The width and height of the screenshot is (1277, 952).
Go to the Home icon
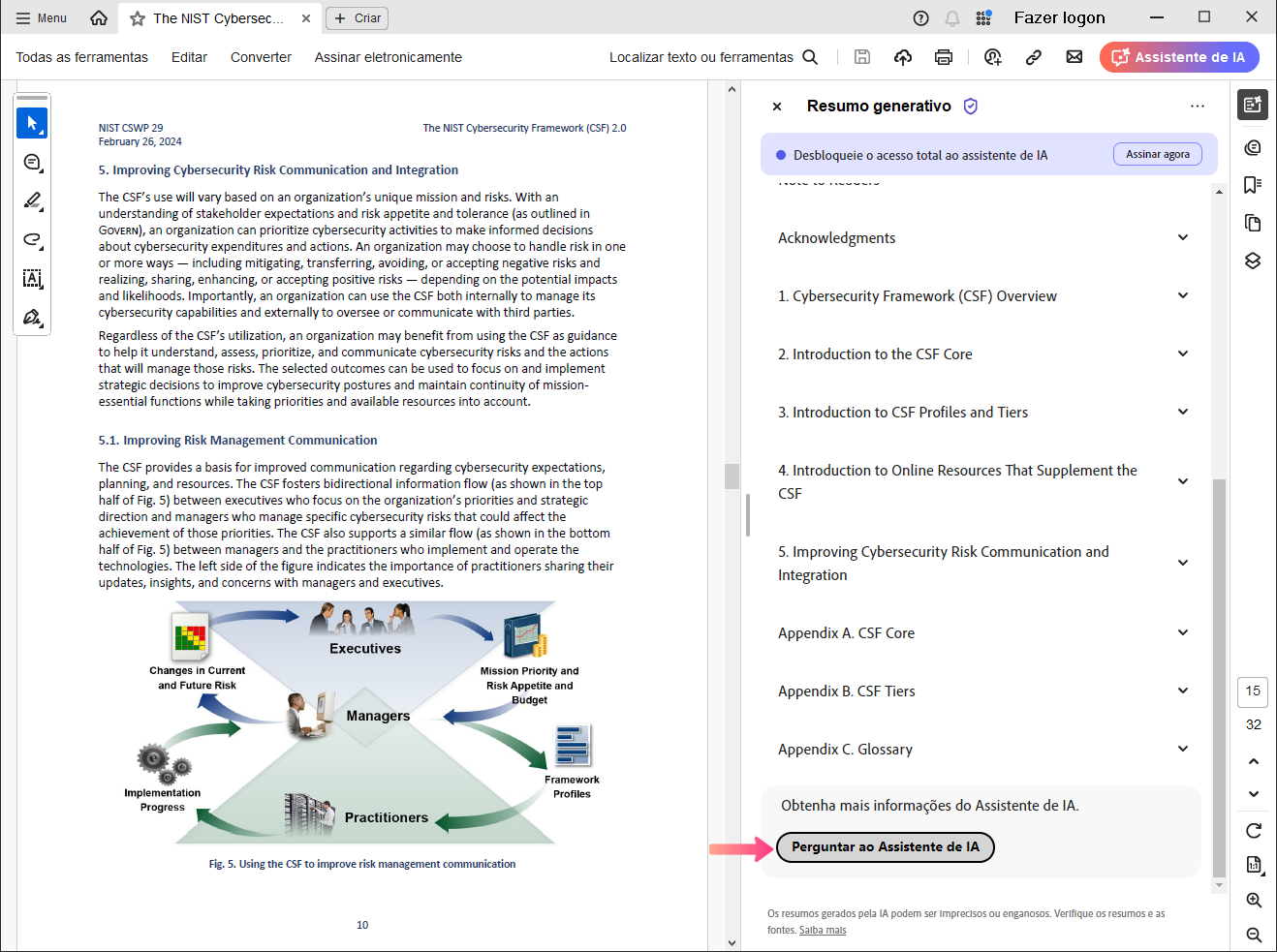point(99,17)
